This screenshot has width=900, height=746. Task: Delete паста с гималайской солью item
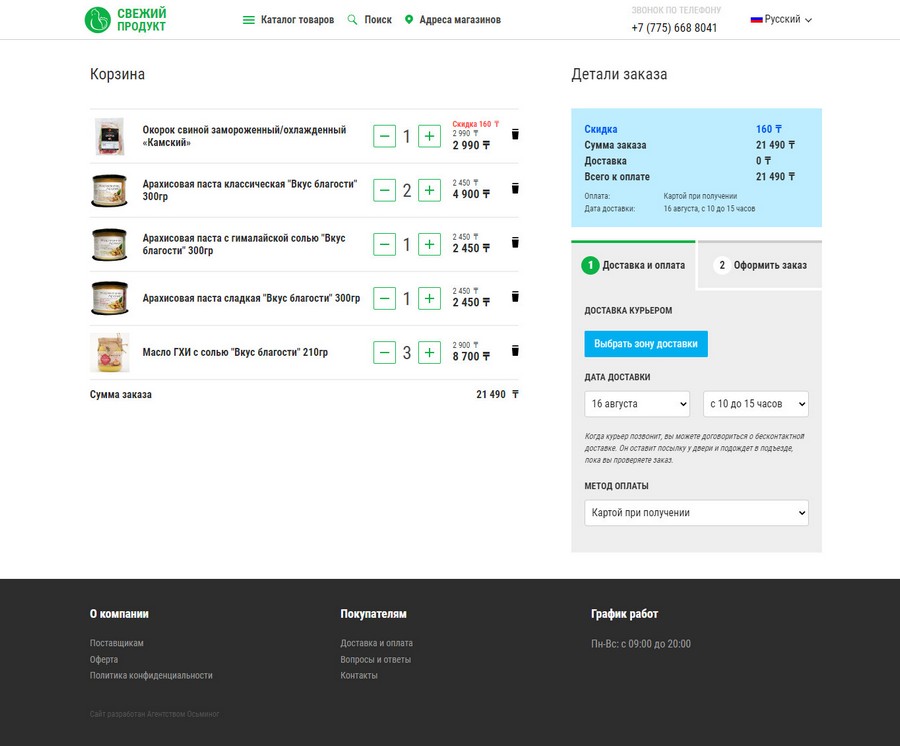(x=515, y=242)
